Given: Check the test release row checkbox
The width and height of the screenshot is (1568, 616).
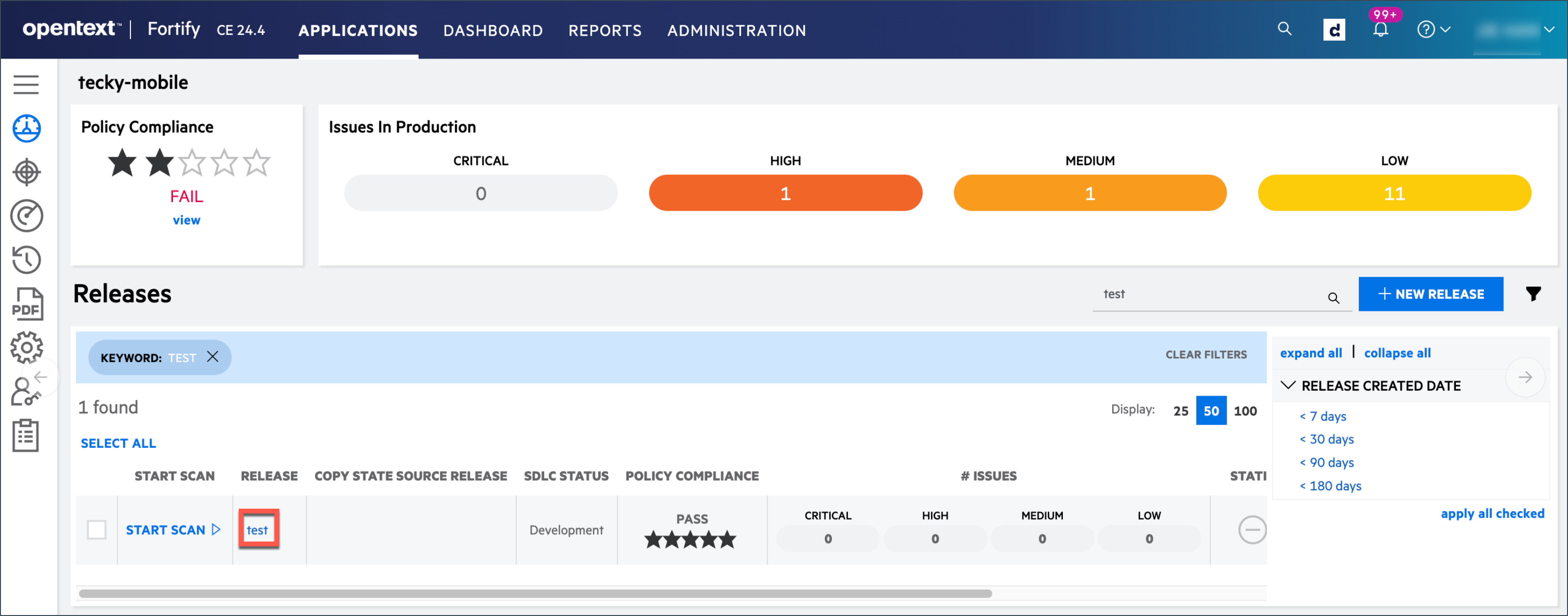Looking at the screenshot, I should click(x=97, y=529).
